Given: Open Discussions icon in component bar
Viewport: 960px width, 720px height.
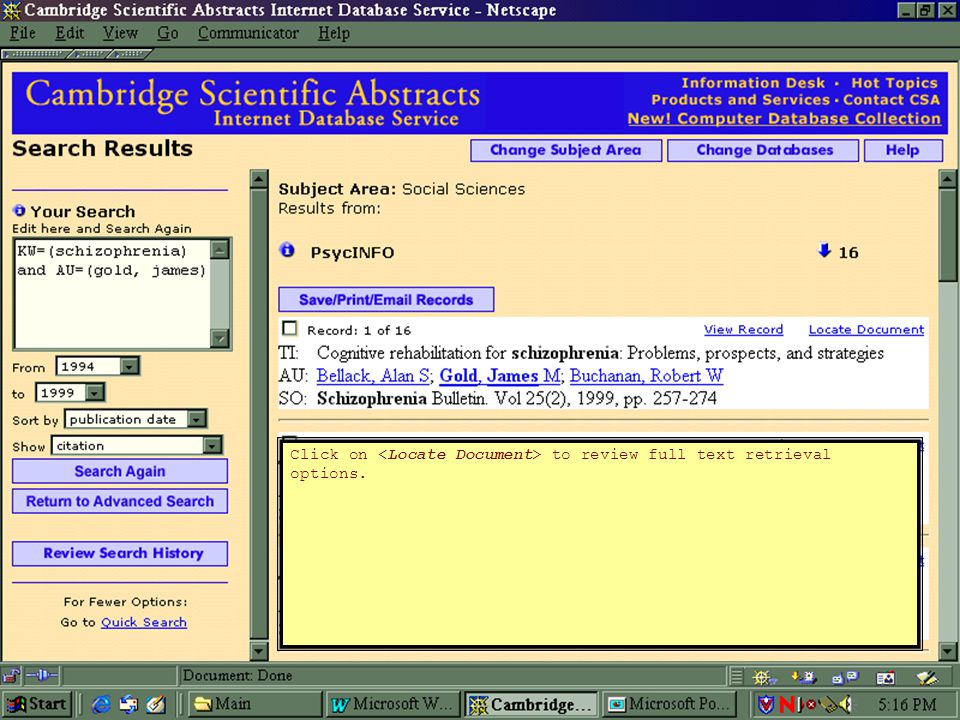Looking at the screenshot, I should (845, 677).
